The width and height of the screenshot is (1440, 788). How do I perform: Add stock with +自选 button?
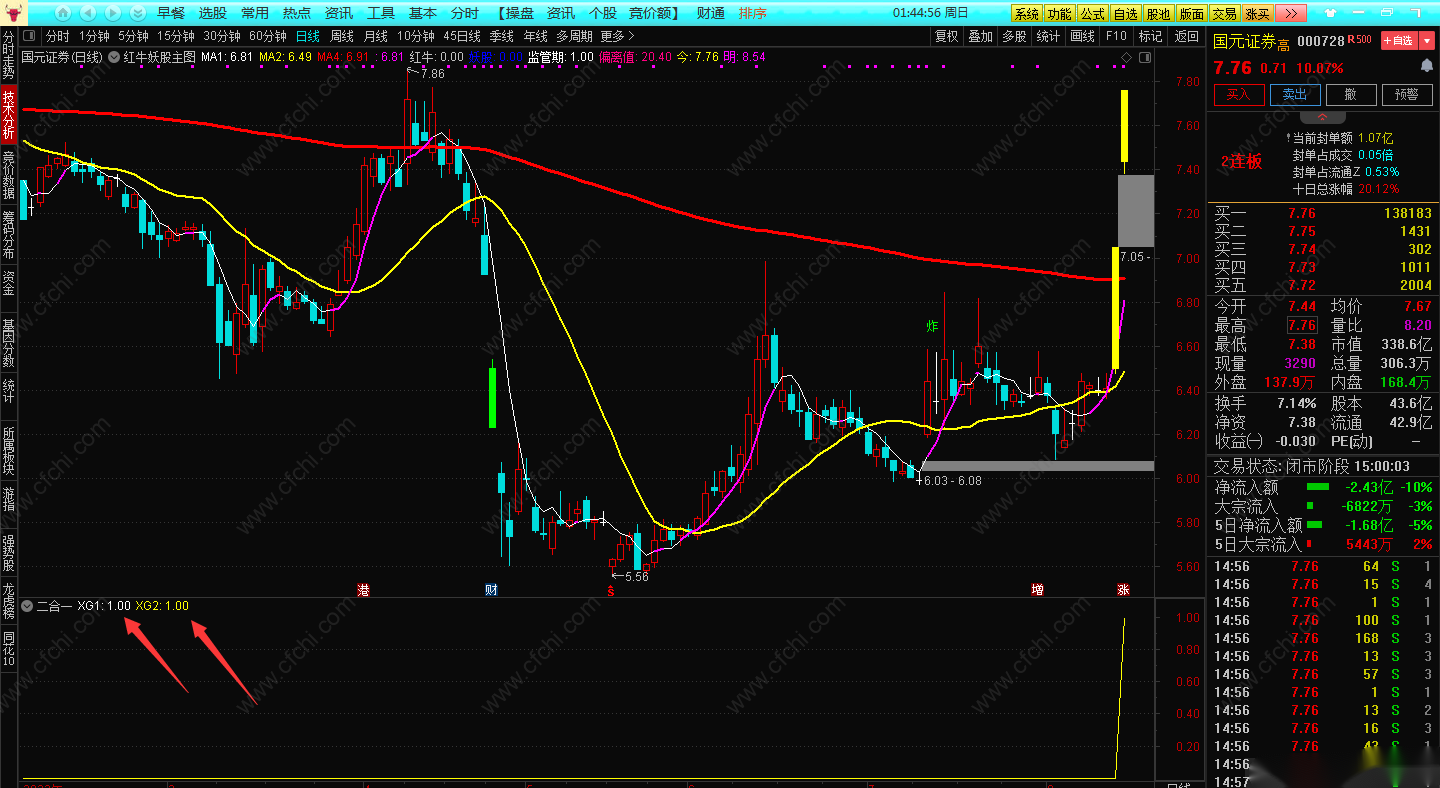pyautogui.click(x=1399, y=40)
